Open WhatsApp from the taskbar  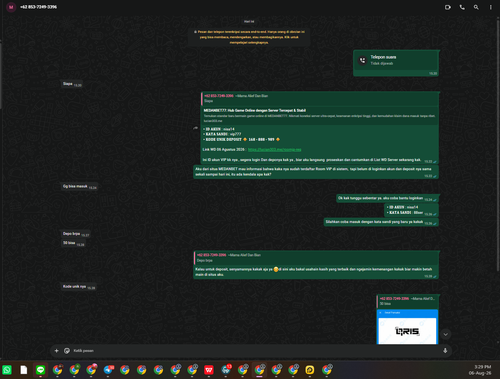point(7,370)
